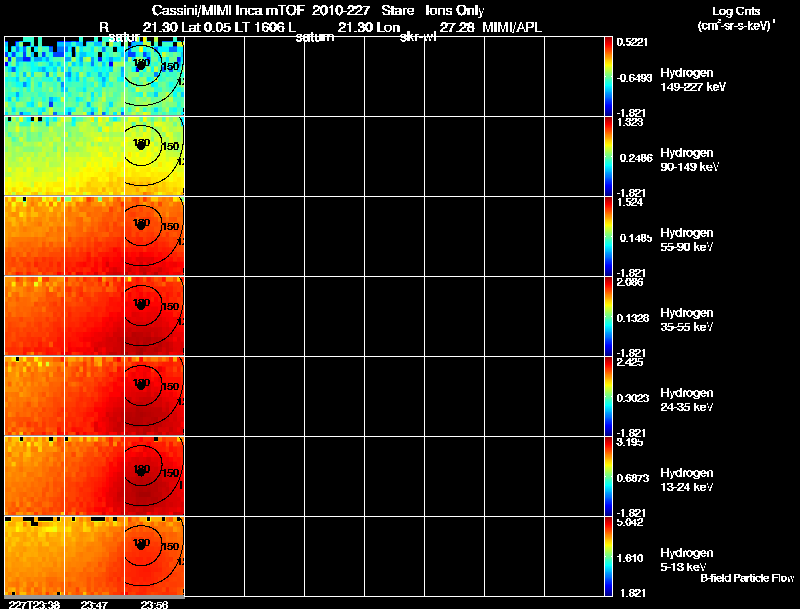This screenshot has height=609, width=800.
Task: Click the color scale value '0.2486'
Action: click(636, 158)
